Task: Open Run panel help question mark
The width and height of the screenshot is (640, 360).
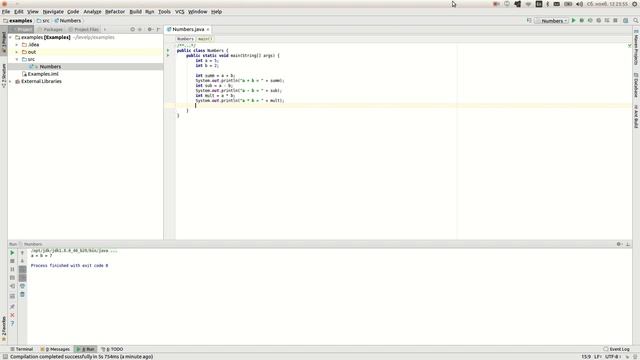Action: tap(12, 324)
